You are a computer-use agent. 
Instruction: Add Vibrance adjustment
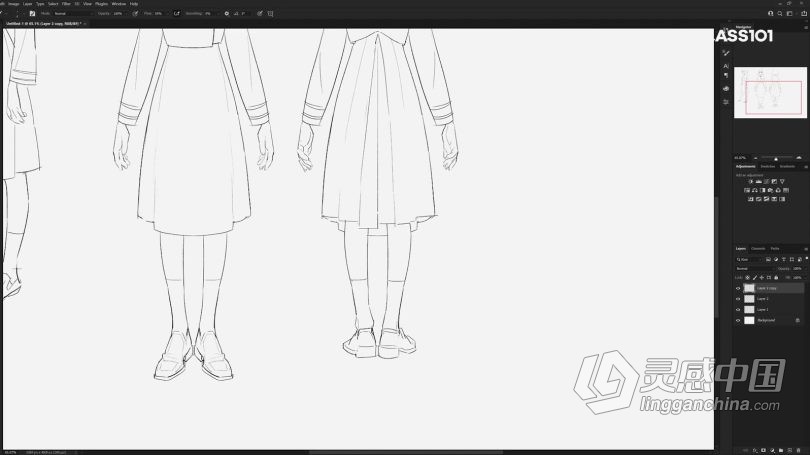pos(782,181)
